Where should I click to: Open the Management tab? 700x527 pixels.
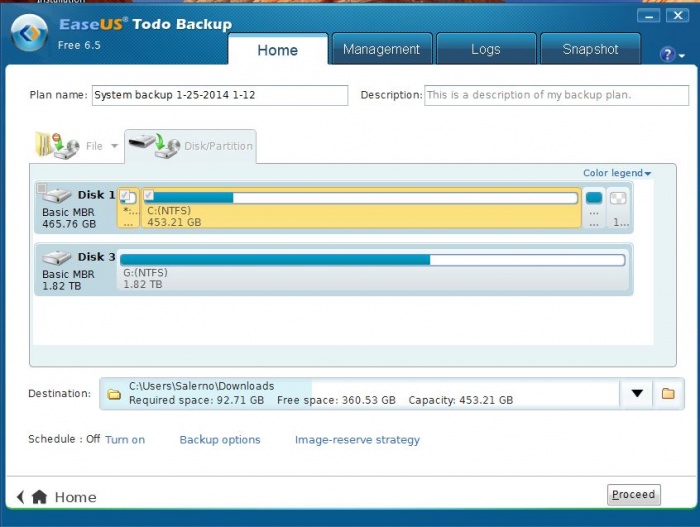tap(382, 49)
